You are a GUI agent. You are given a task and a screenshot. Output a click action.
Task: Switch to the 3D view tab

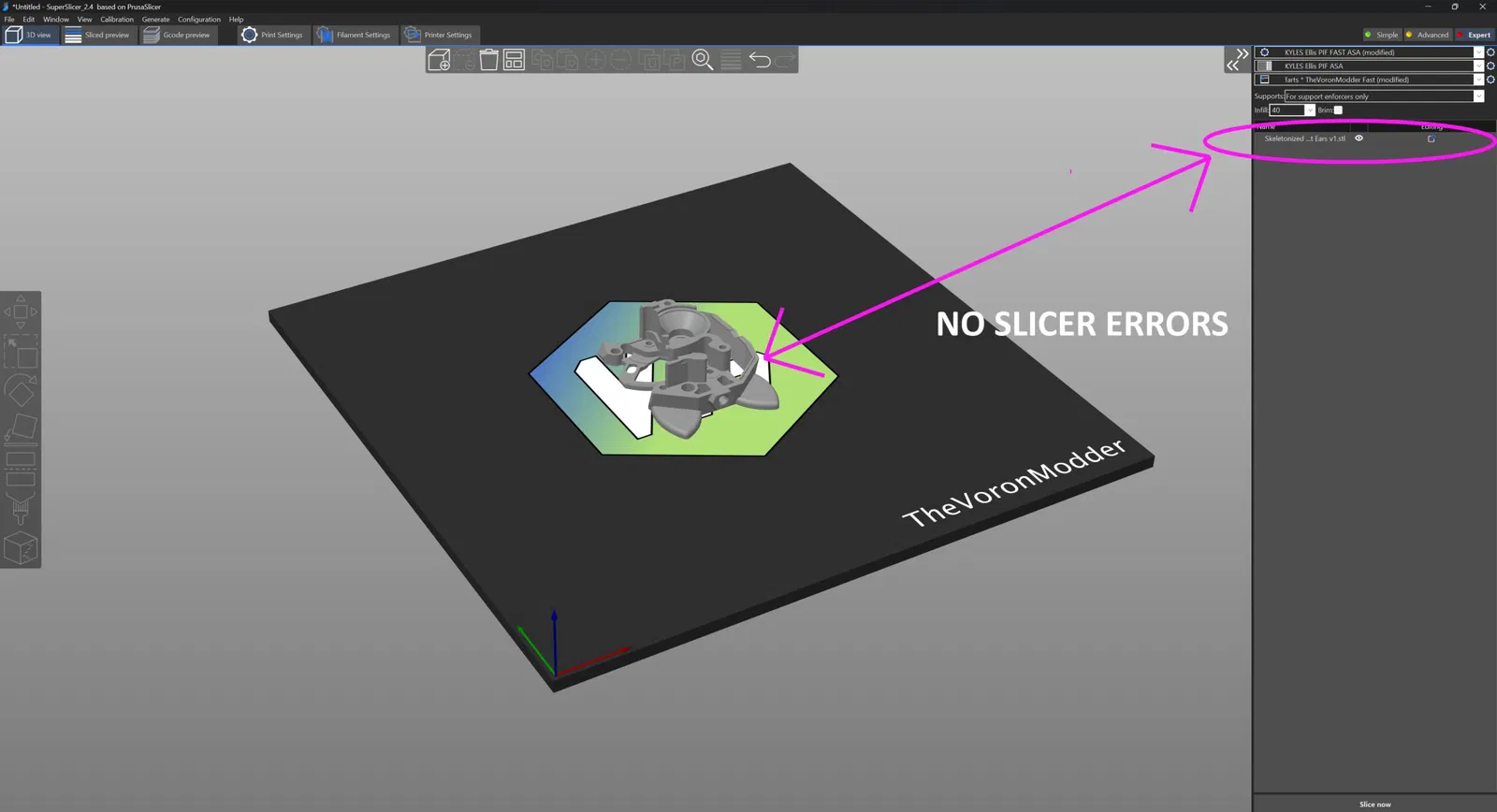pos(30,35)
